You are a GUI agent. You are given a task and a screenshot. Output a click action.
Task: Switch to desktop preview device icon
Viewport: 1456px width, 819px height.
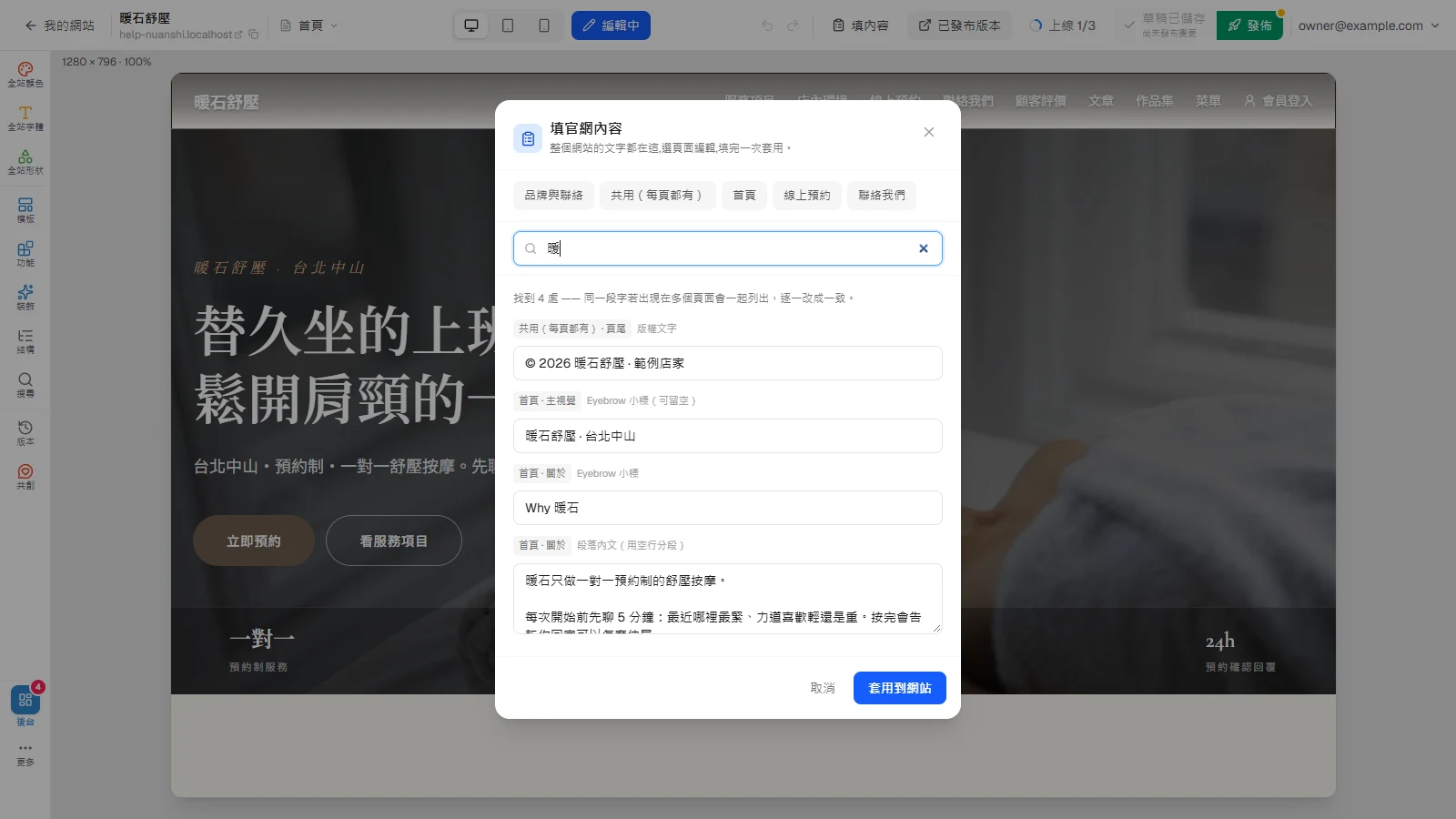click(x=471, y=25)
